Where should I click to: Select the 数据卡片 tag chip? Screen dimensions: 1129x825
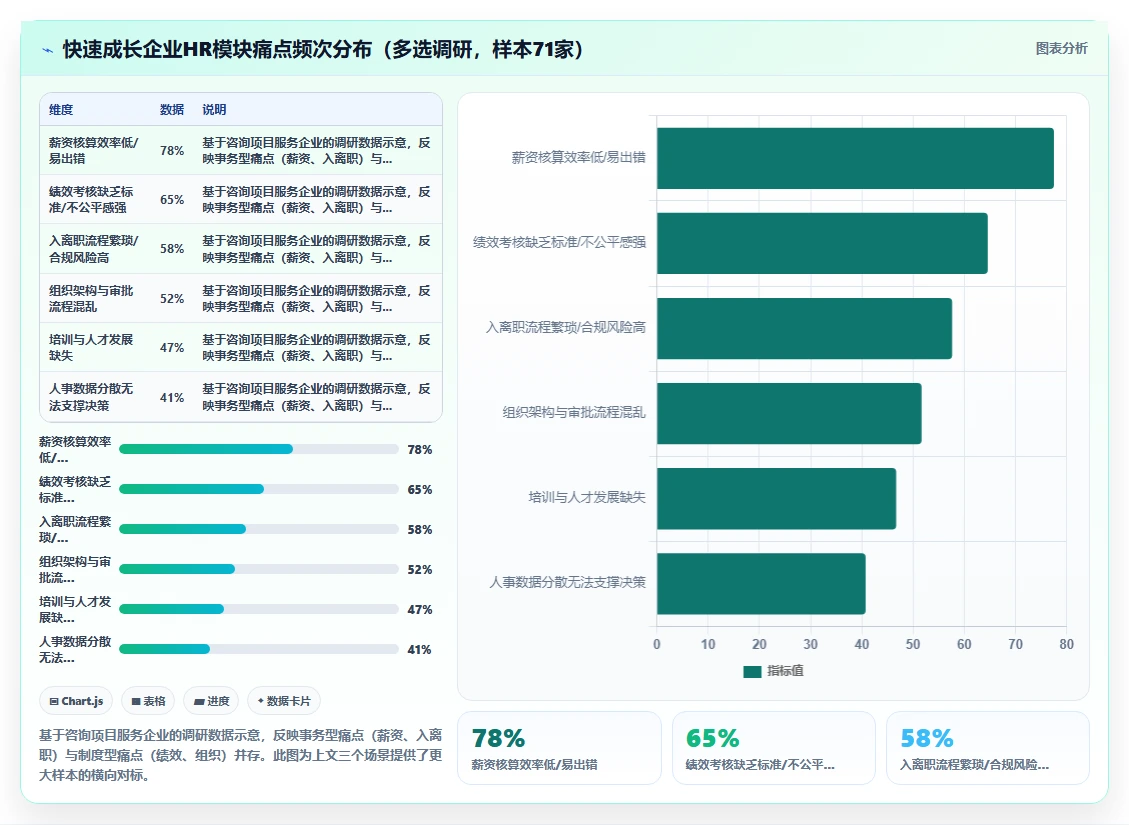coord(284,700)
